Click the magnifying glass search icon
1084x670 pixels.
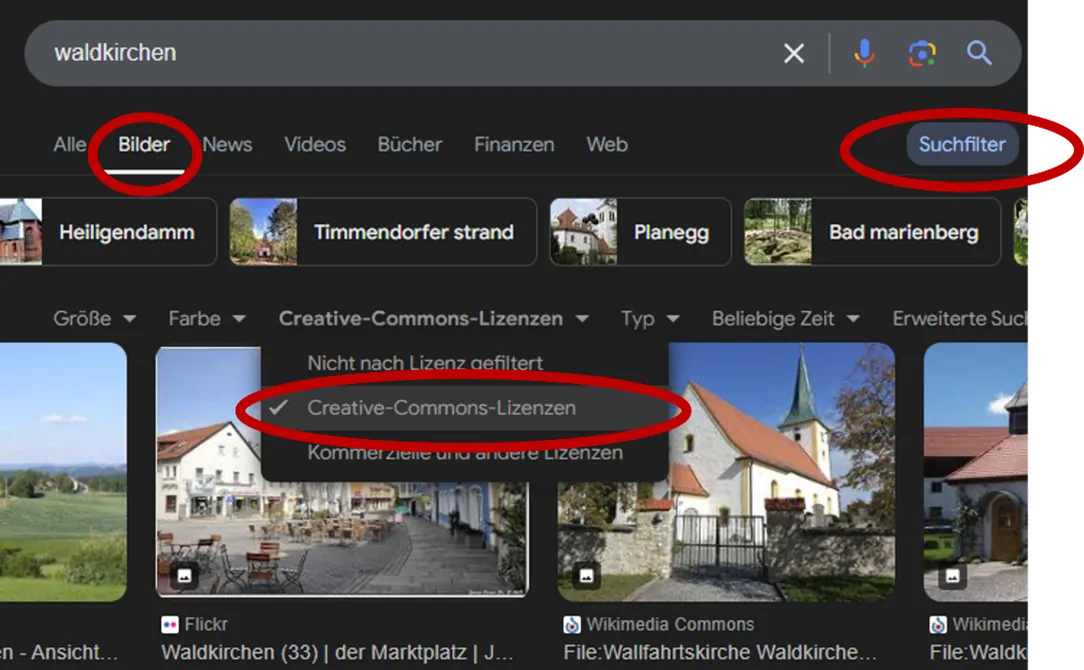point(980,53)
